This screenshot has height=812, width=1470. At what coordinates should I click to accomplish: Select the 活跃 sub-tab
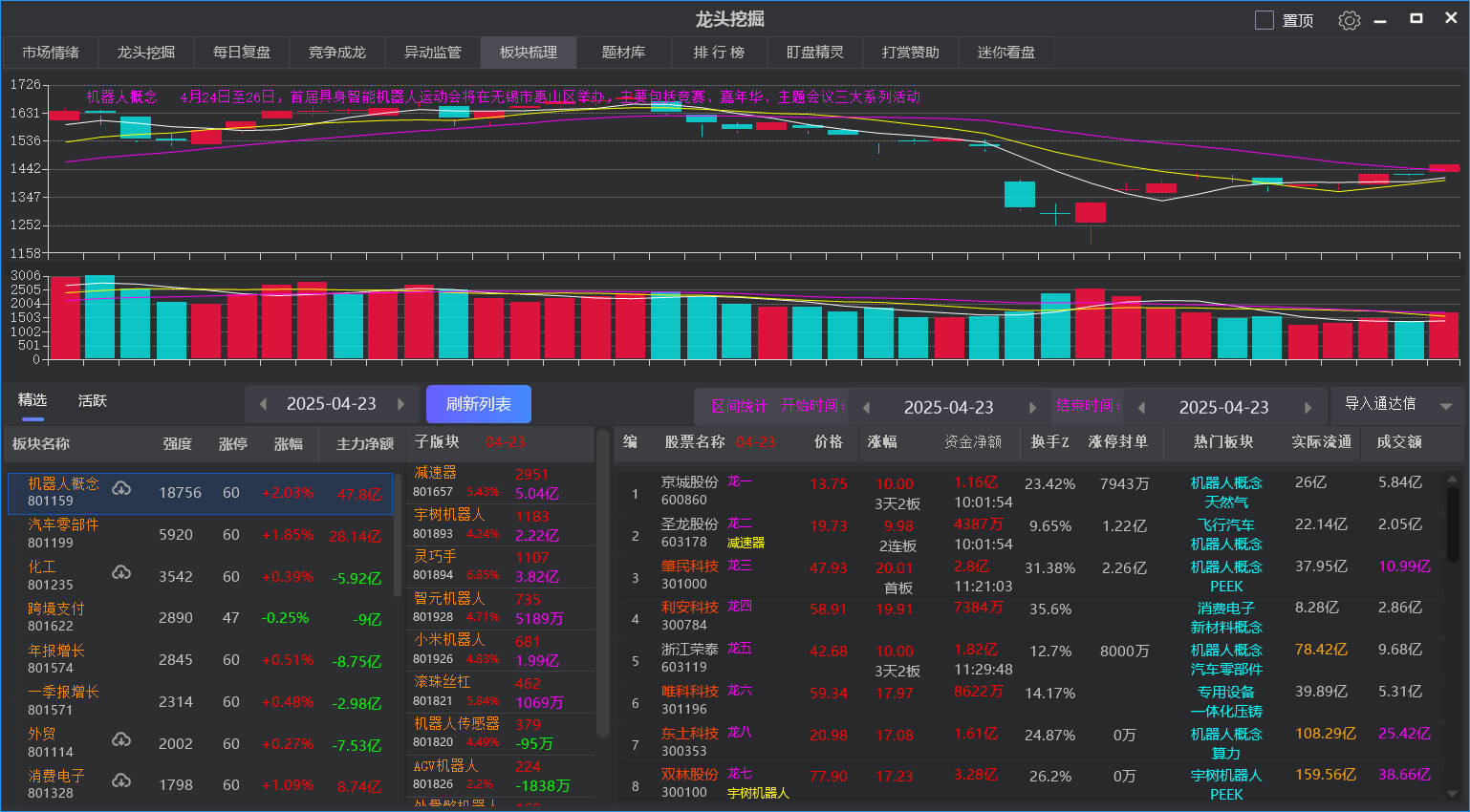[x=93, y=400]
